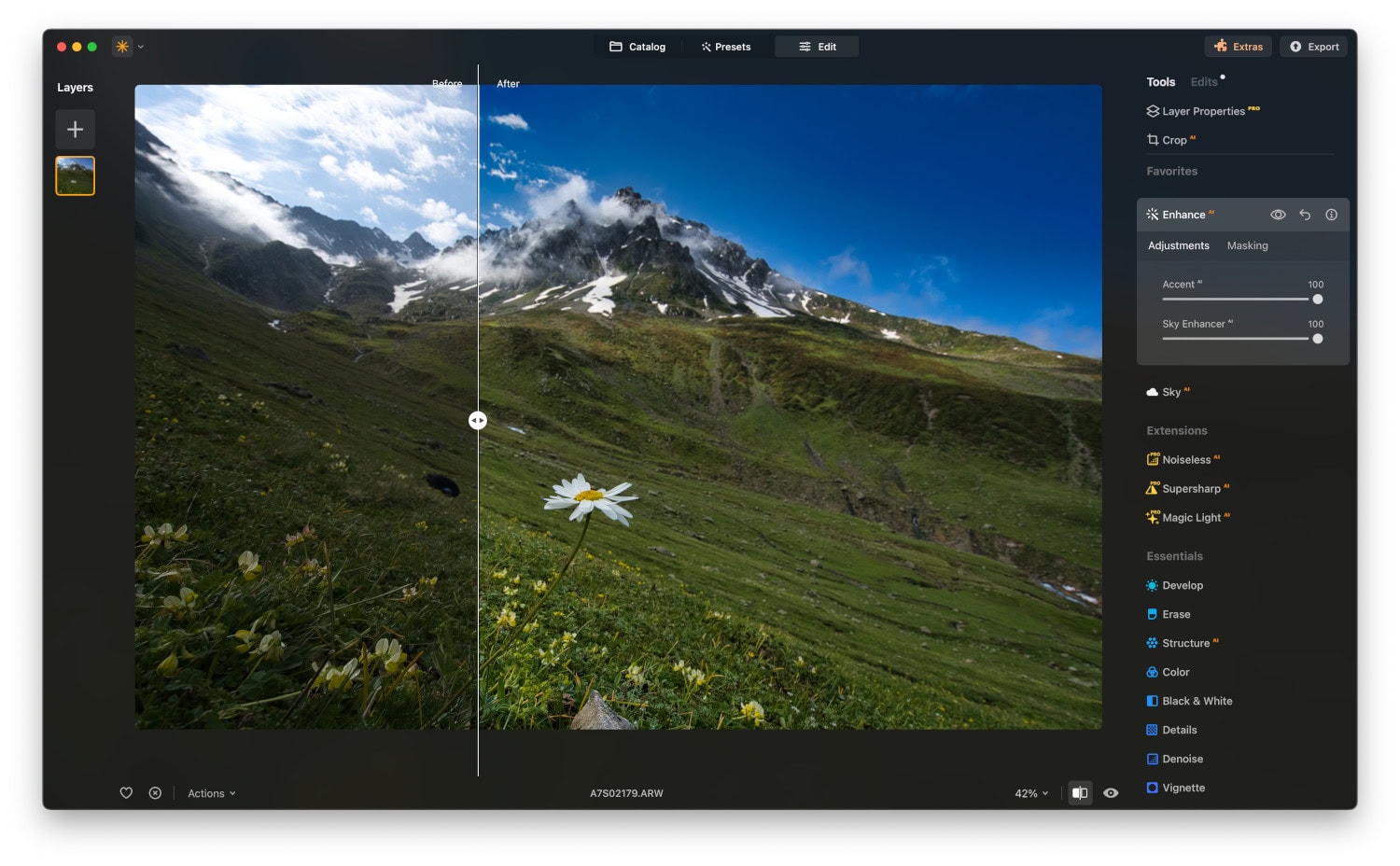
Task: Open the Black & White tool
Action: (x=1196, y=701)
